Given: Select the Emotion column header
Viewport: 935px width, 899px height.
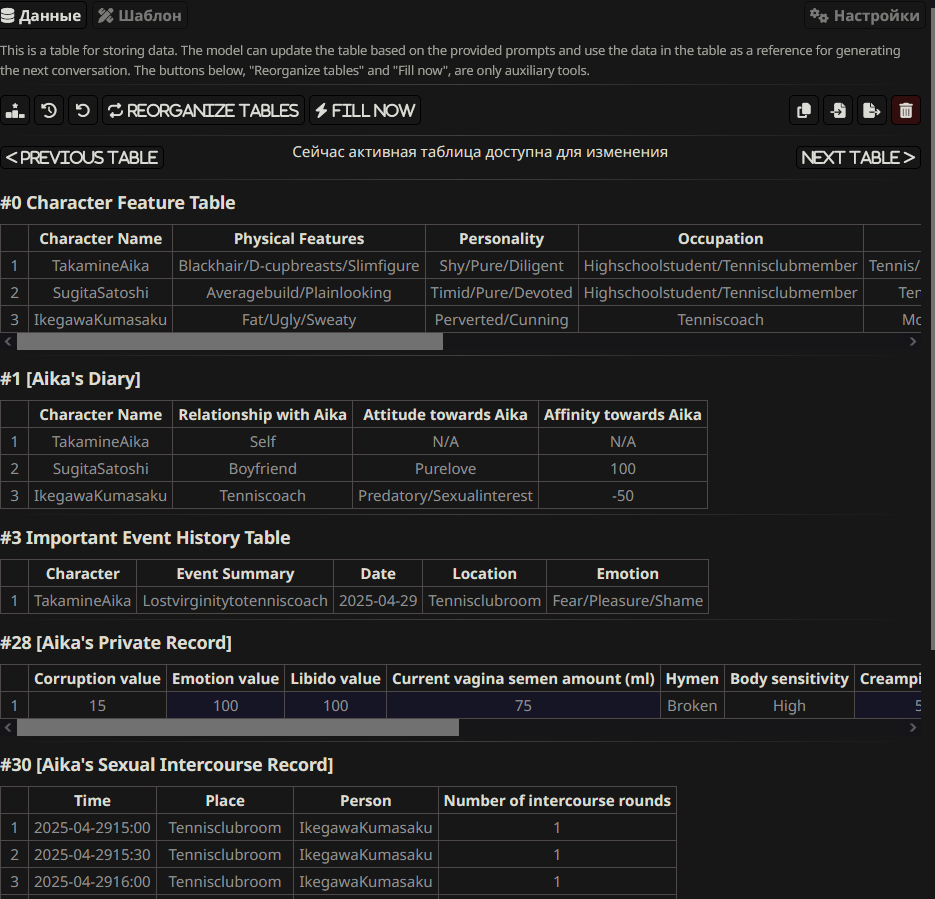Looking at the screenshot, I should [627, 574].
